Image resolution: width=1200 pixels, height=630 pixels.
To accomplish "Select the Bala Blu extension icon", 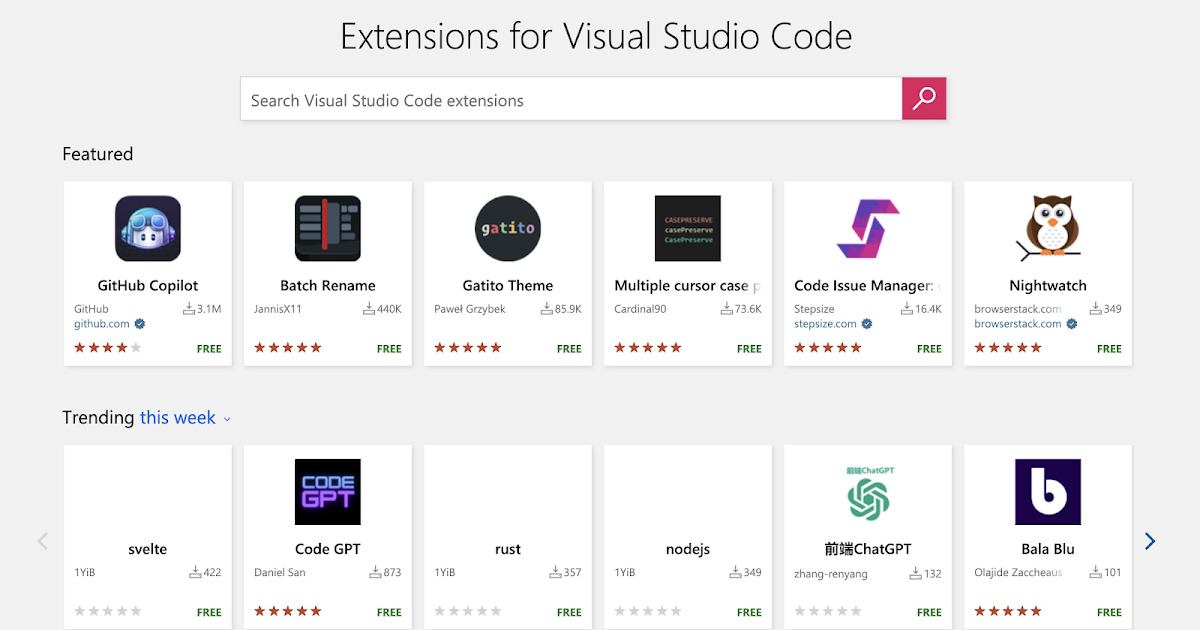I will (1047, 491).
